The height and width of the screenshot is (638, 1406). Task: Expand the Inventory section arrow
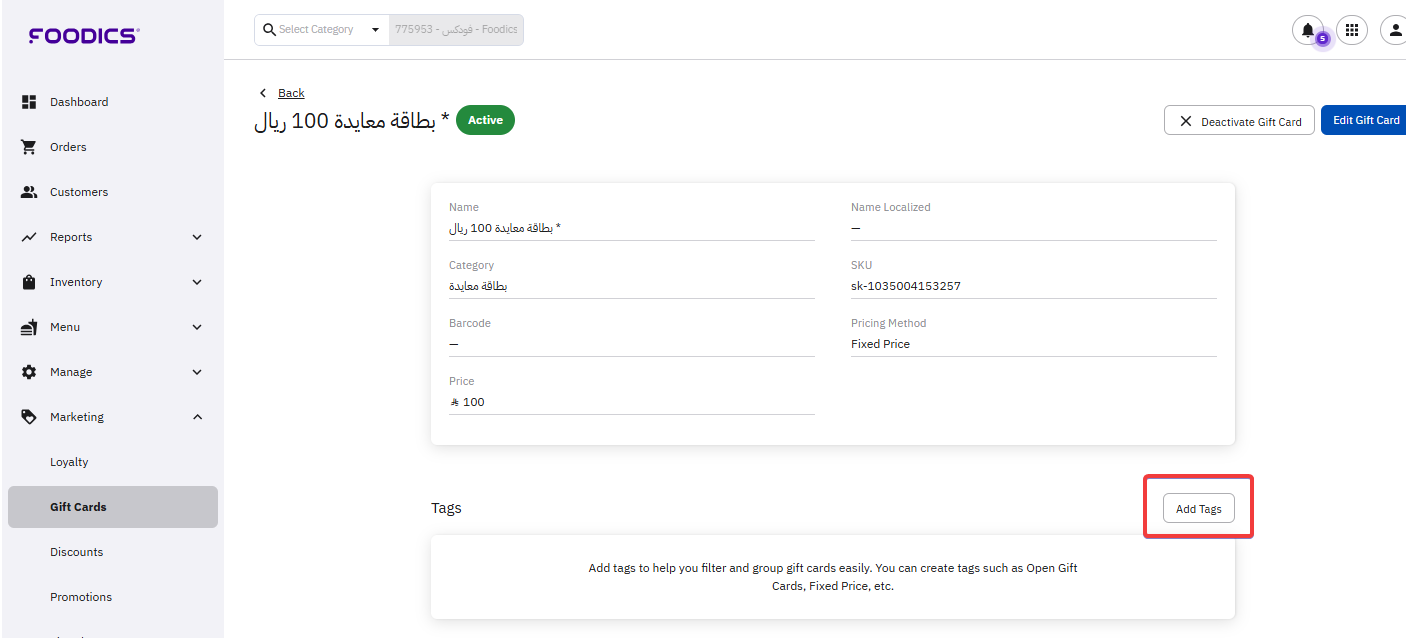[x=197, y=282]
